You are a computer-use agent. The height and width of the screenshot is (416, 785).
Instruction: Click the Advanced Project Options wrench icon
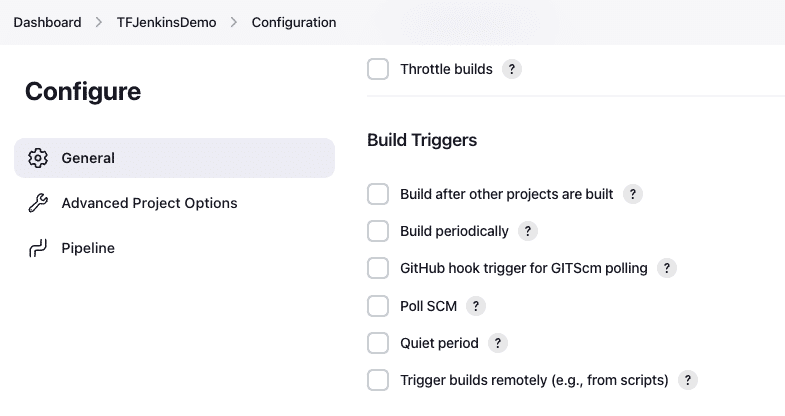[38, 203]
